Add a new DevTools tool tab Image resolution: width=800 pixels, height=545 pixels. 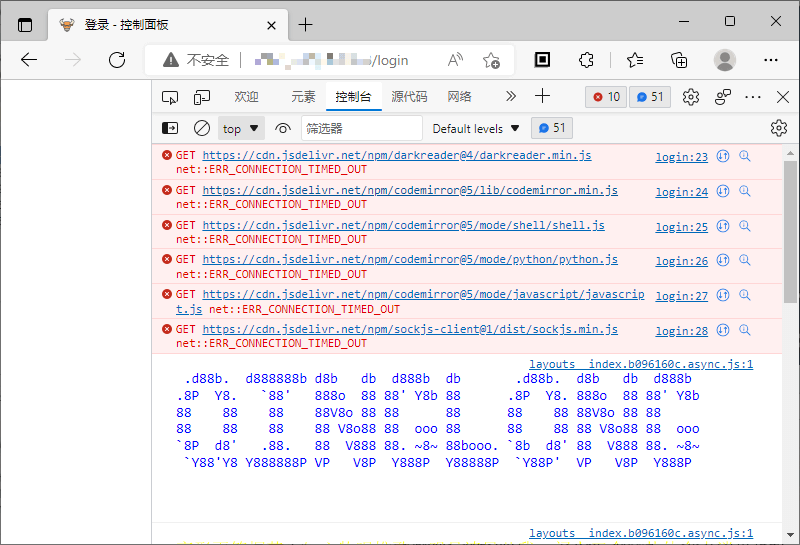542,96
